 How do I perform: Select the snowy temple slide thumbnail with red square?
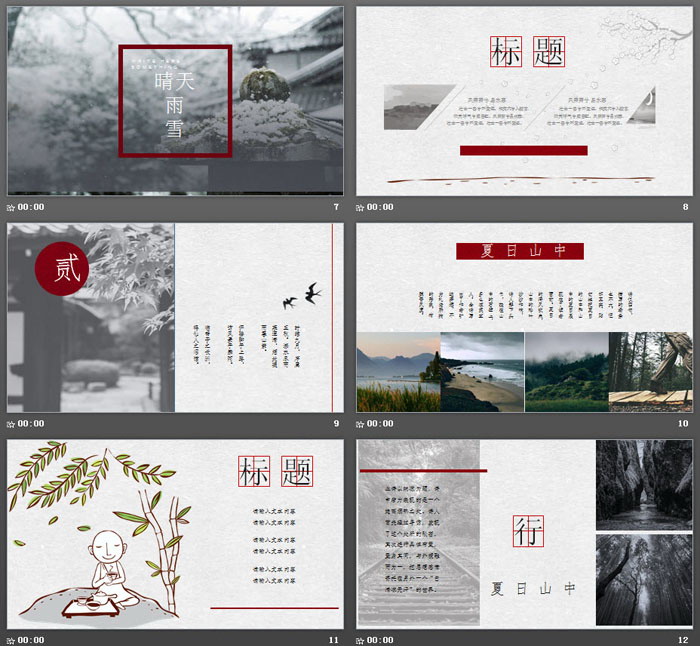point(175,101)
